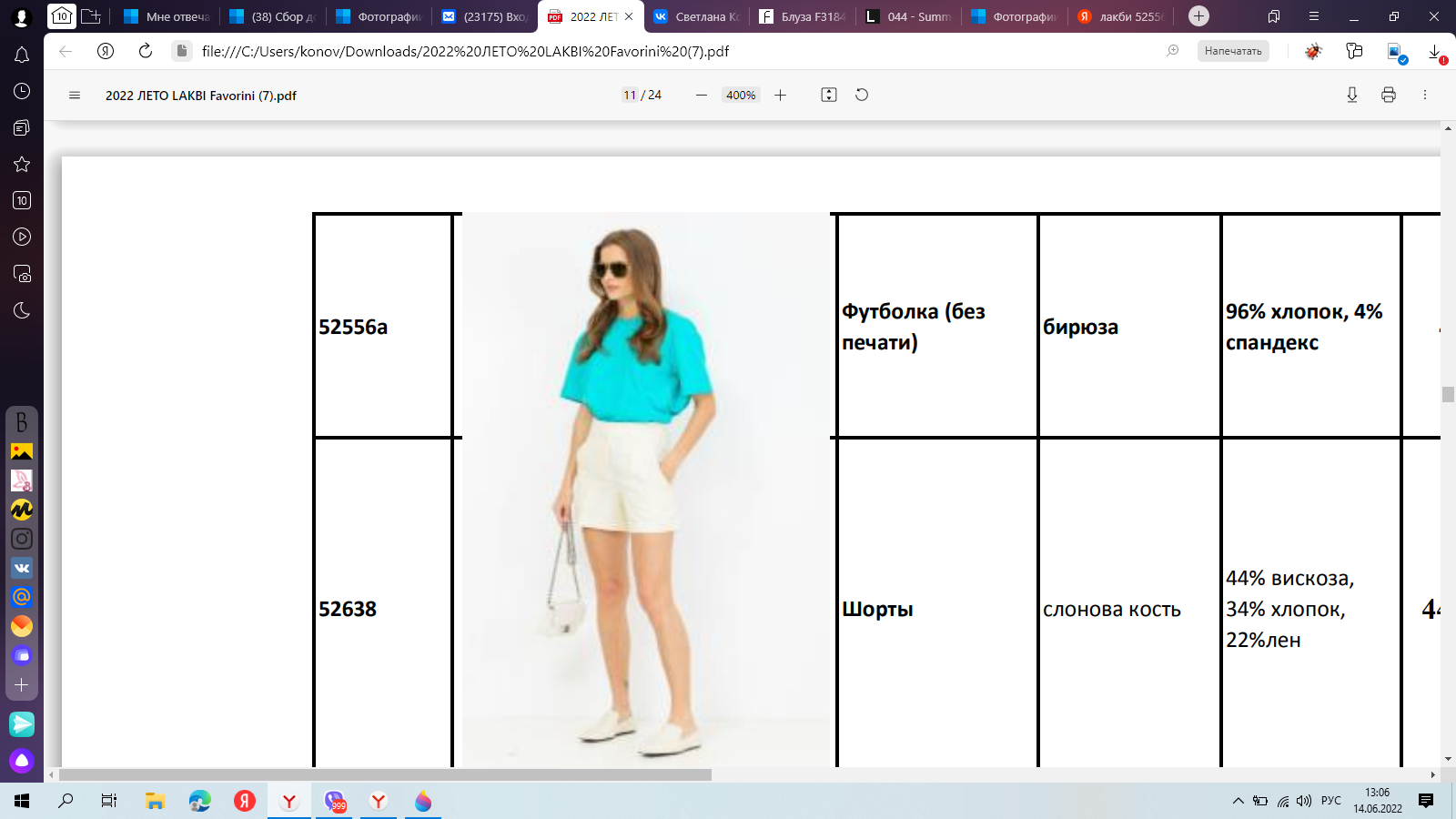Click the horizontal scrollbar thumb
1456x819 pixels.
click(x=385, y=775)
